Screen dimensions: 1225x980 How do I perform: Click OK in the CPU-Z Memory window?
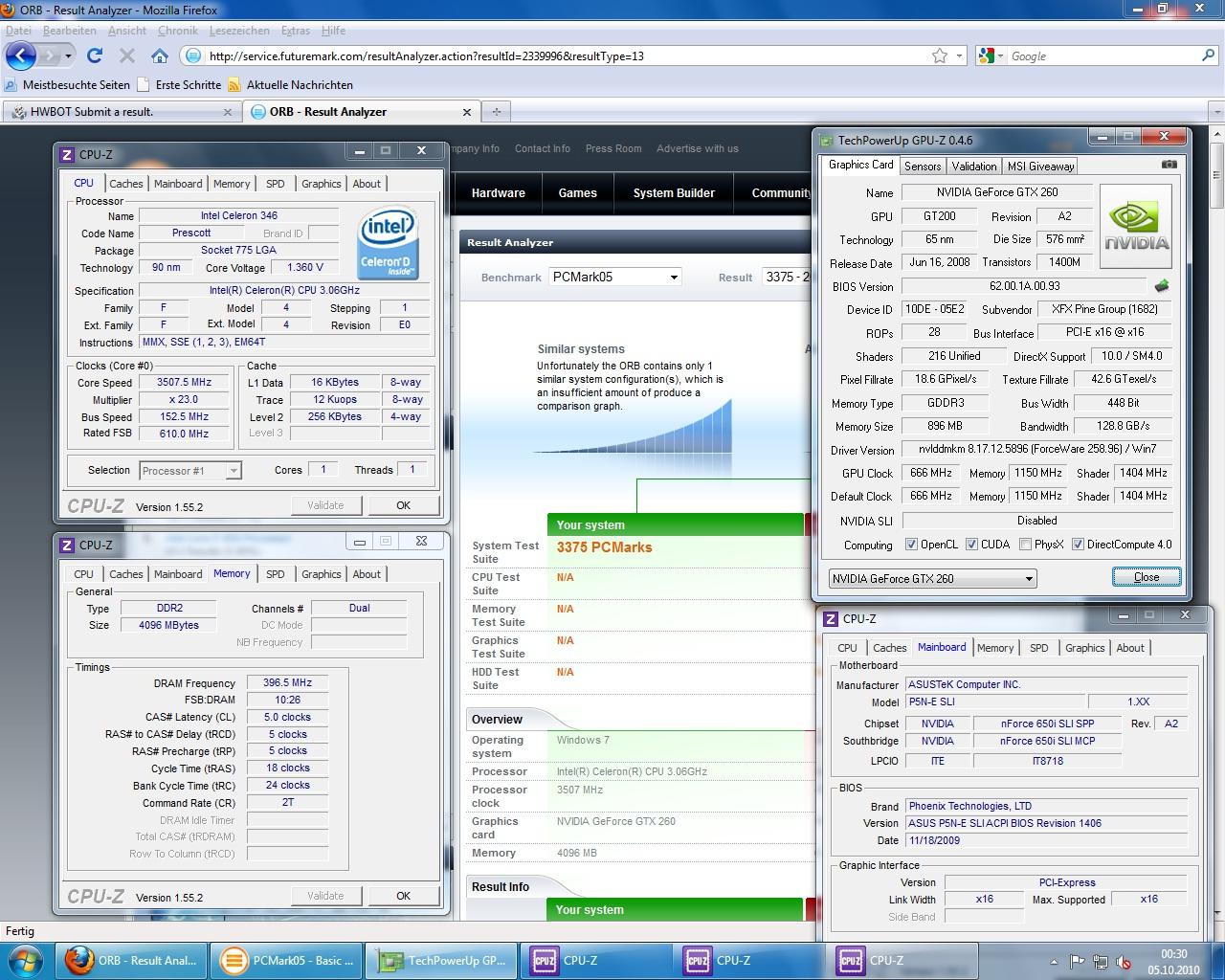[403, 896]
